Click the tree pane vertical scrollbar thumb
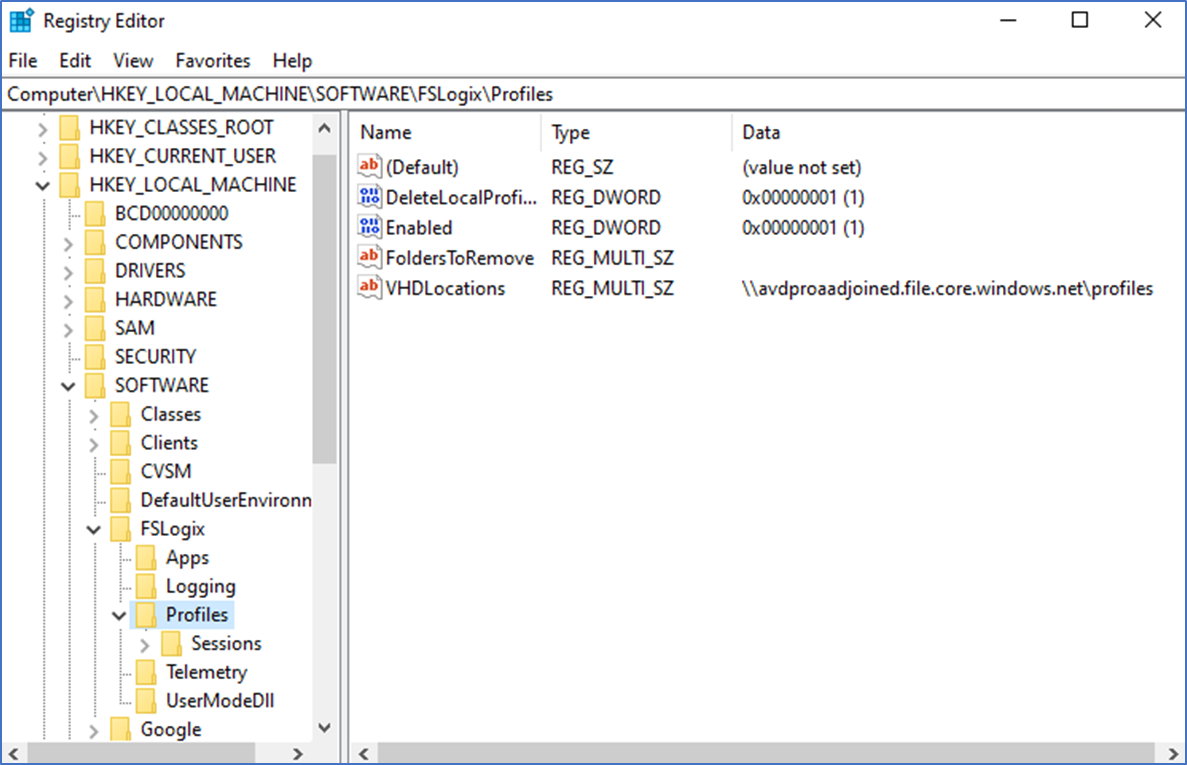 pos(324,309)
